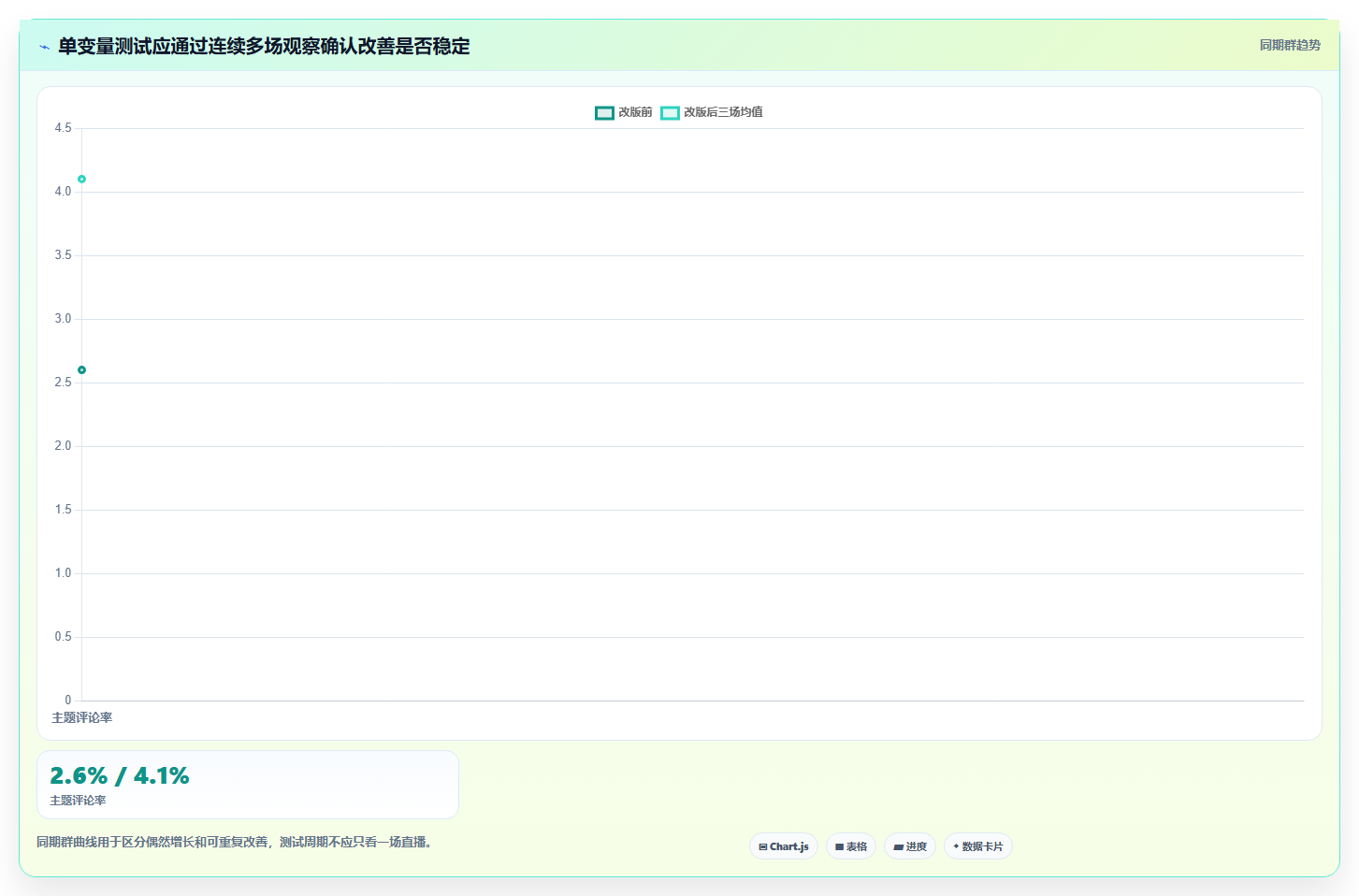Click the Chart.js tag
This screenshot has height=896, width=1359.
[x=784, y=846]
